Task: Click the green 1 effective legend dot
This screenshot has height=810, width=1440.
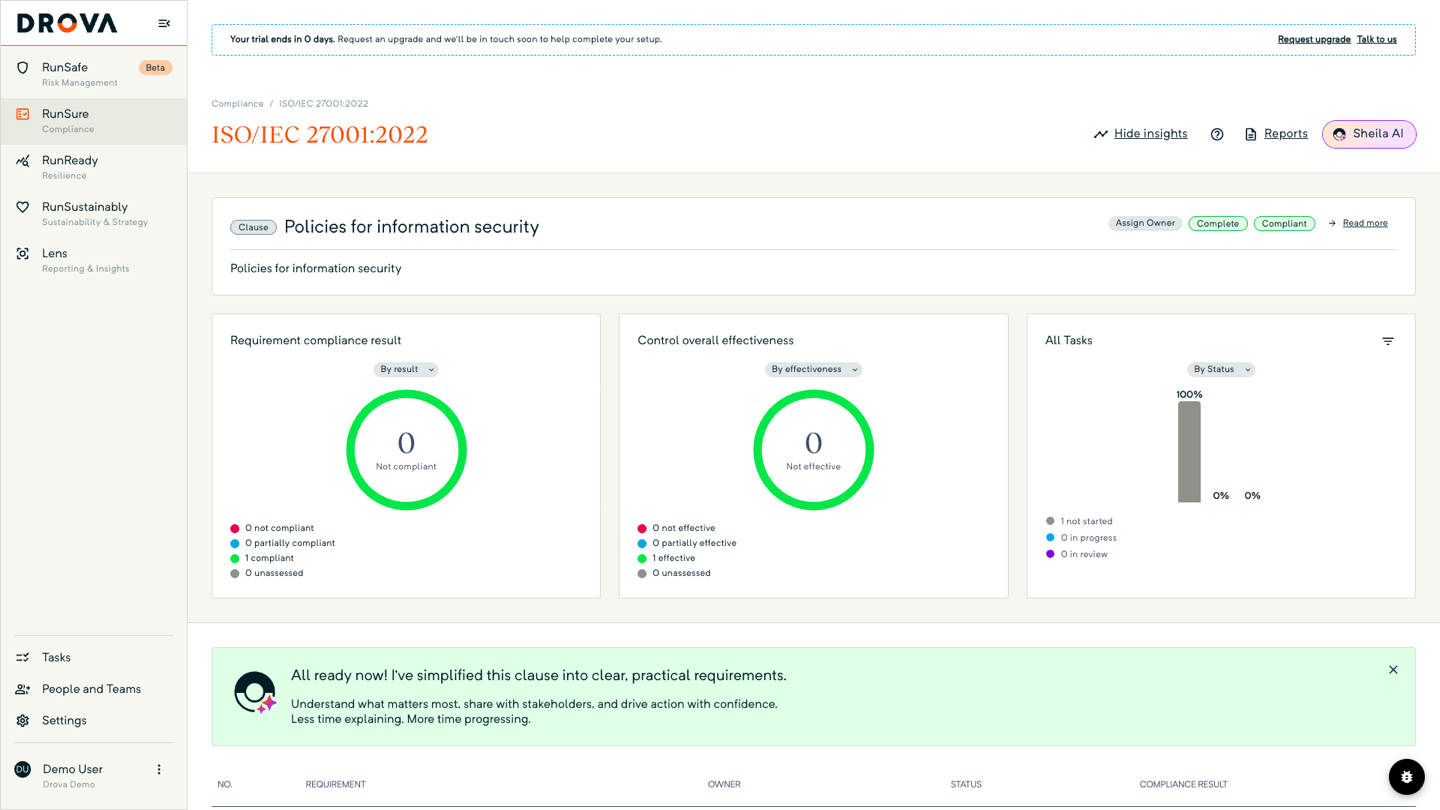Action: coord(642,558)
